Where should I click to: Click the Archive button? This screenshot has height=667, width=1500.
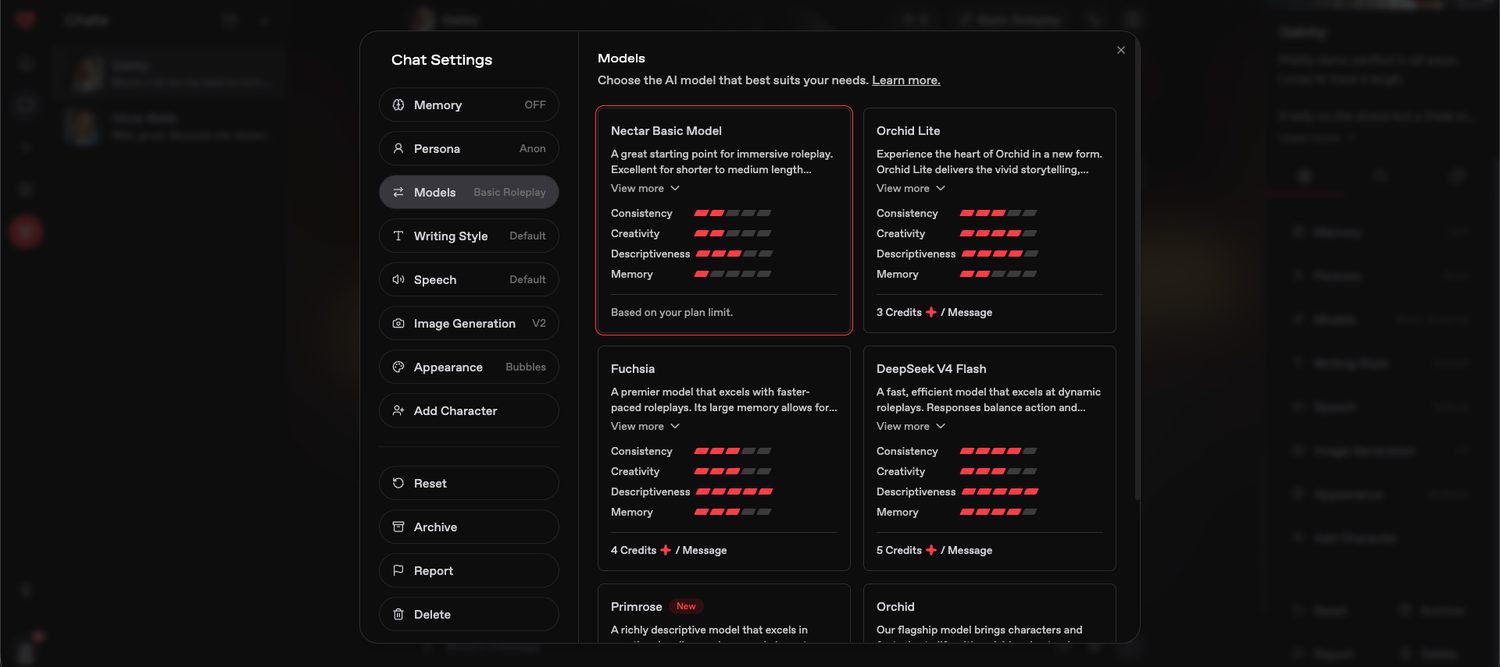468,527
